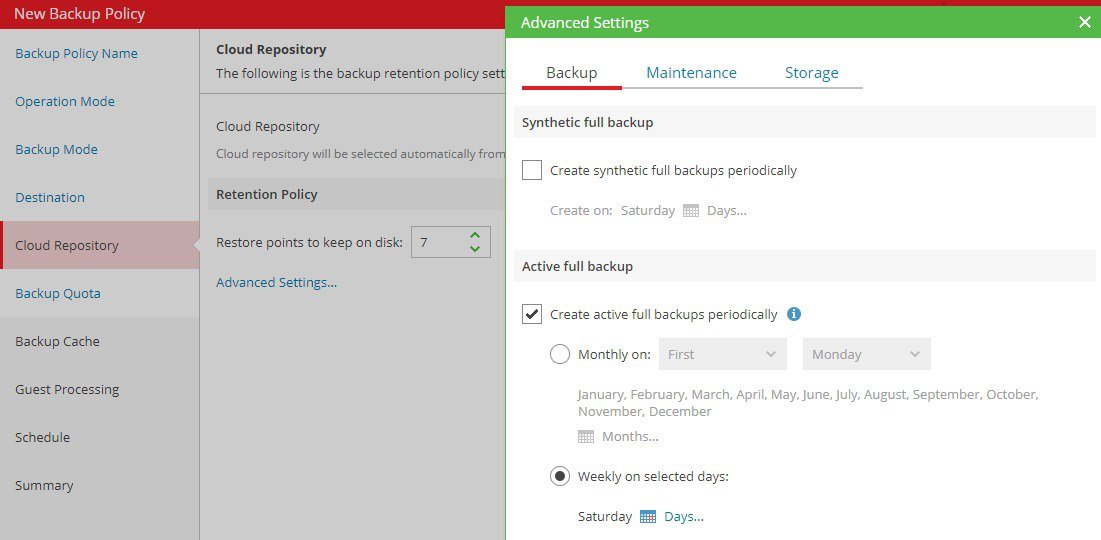The width and height of the screenshot is (1101, 540).
Task: Click the calendar icon next to Months
Action: pyautogui.click(x=586, y=437)
